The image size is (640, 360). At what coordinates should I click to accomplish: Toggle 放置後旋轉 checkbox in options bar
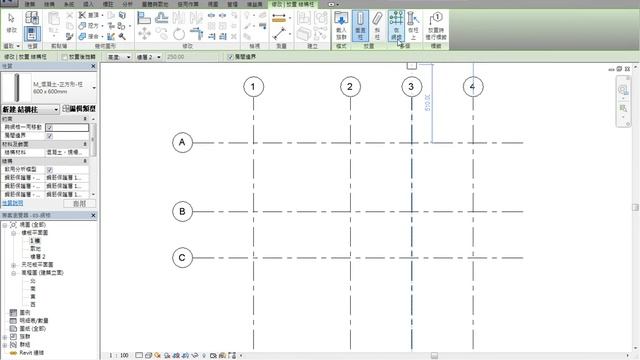click(64, 57)
